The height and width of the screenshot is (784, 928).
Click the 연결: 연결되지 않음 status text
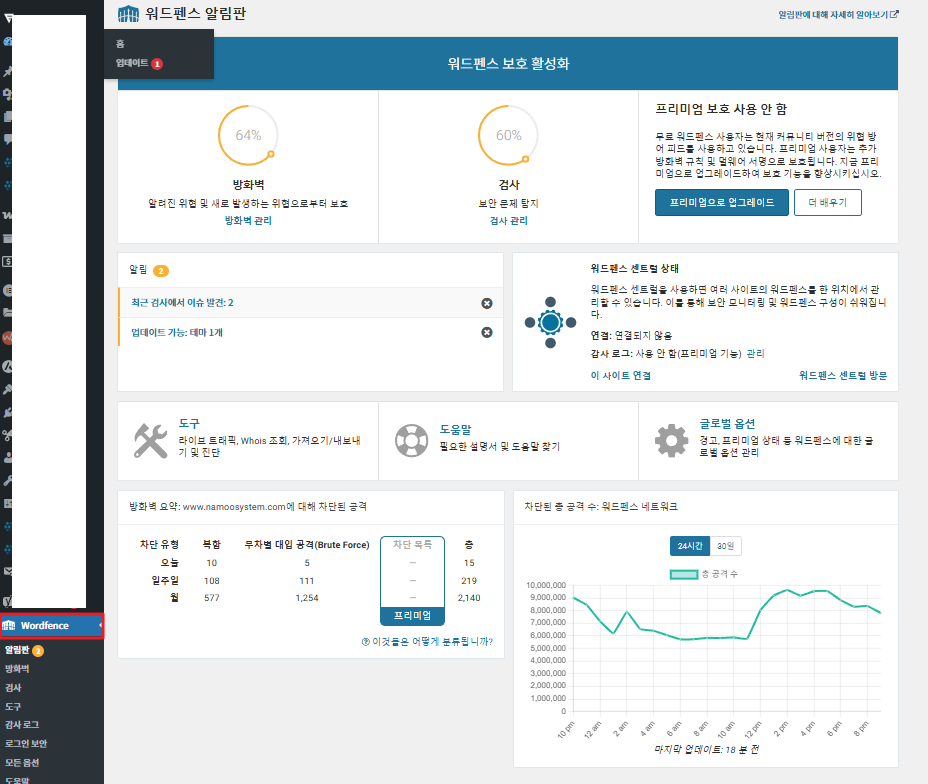tap(631, 335)
